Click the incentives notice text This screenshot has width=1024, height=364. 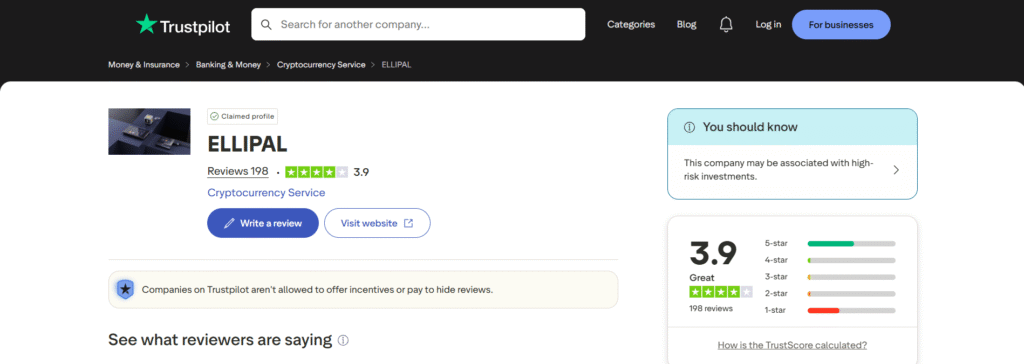tap(317, 290)
